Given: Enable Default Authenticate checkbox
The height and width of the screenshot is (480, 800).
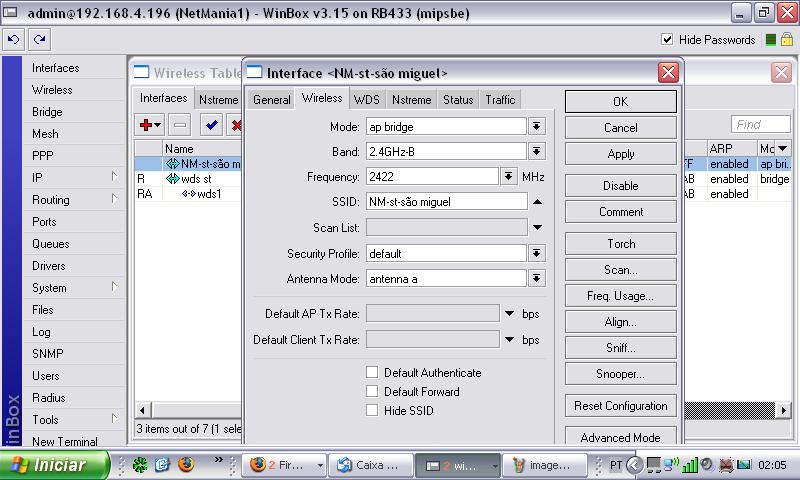Looking at the screenshot, I should pos(372,372).
